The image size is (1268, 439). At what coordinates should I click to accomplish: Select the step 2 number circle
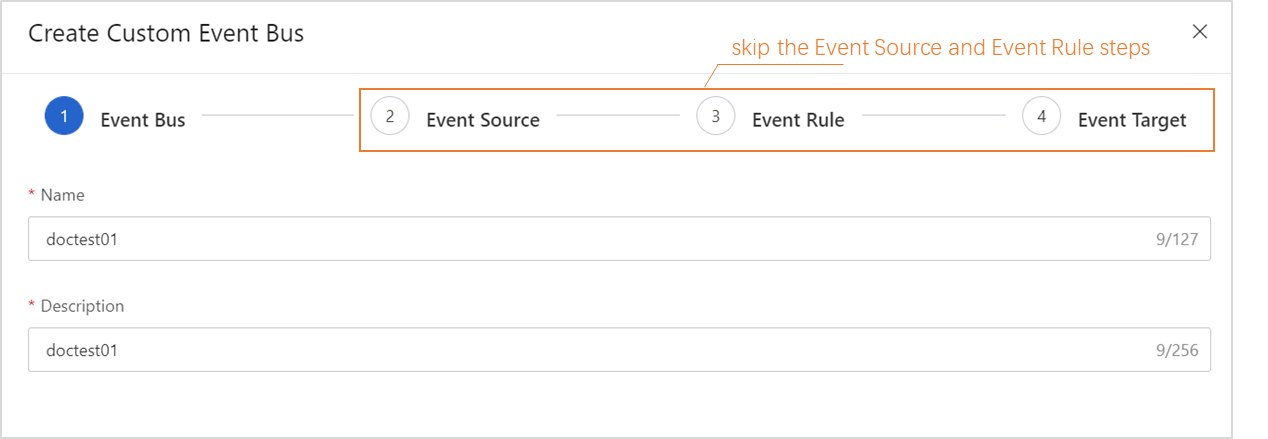click(x=390, y=117)
